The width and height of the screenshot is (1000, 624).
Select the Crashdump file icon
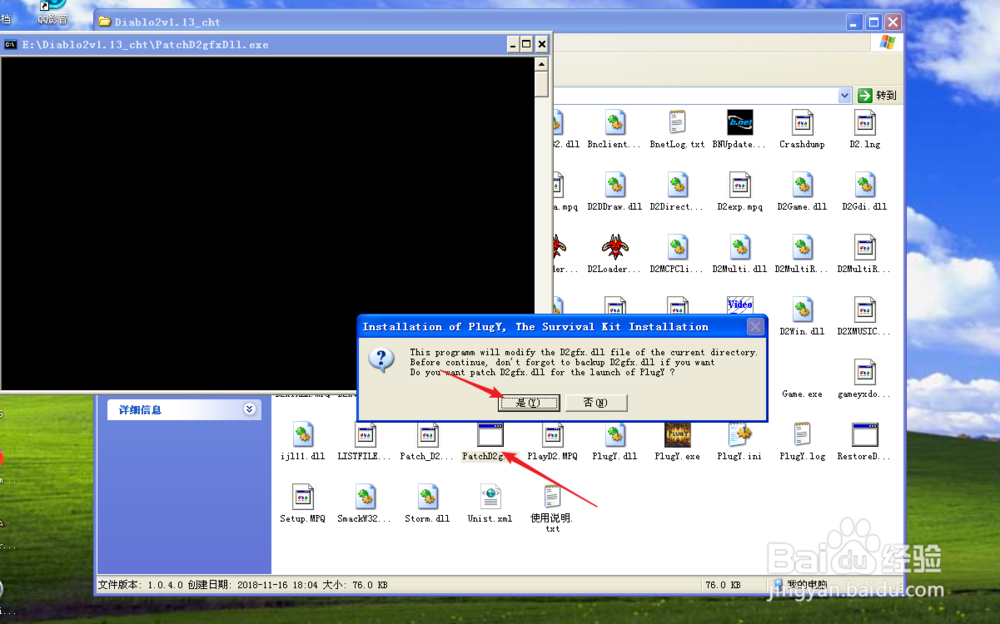tap(802, 123)
